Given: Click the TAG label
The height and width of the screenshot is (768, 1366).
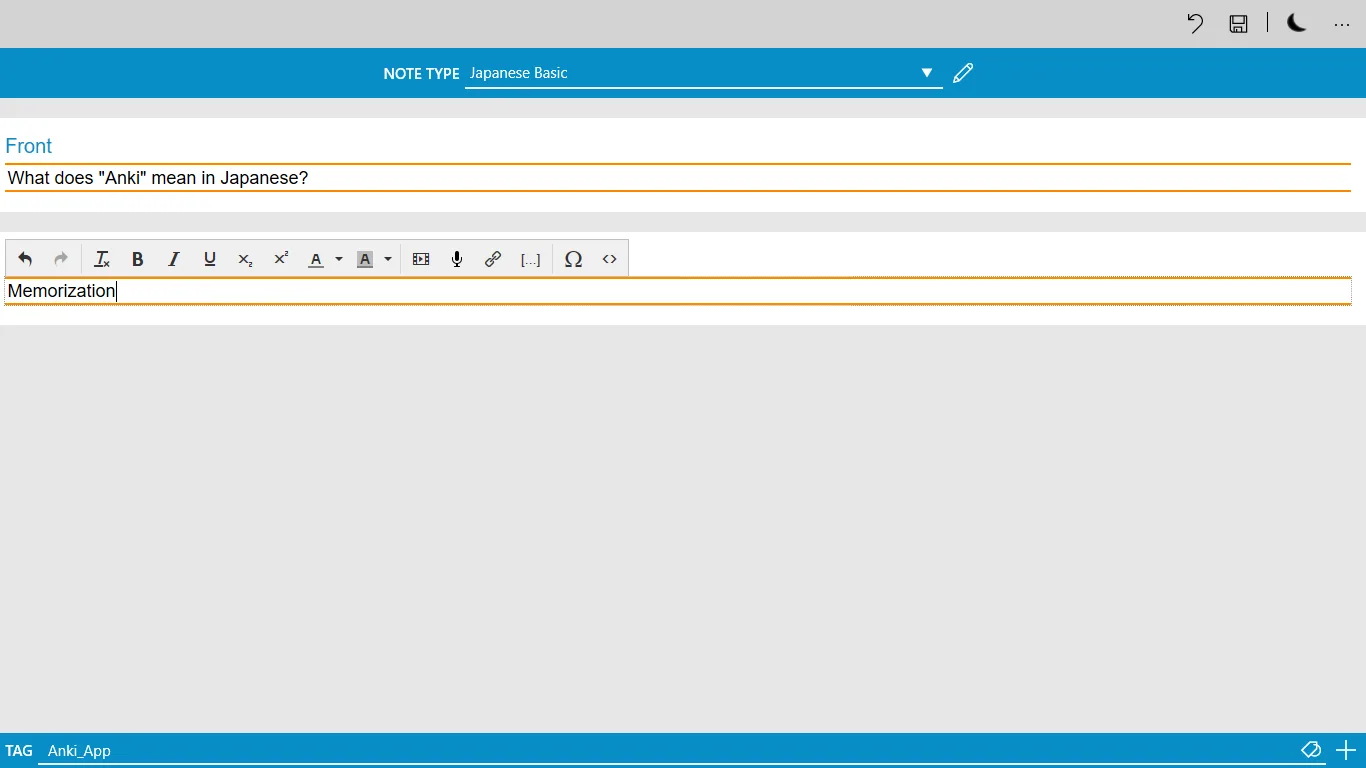Looking at the screenshot, I should tap(19, 750).
